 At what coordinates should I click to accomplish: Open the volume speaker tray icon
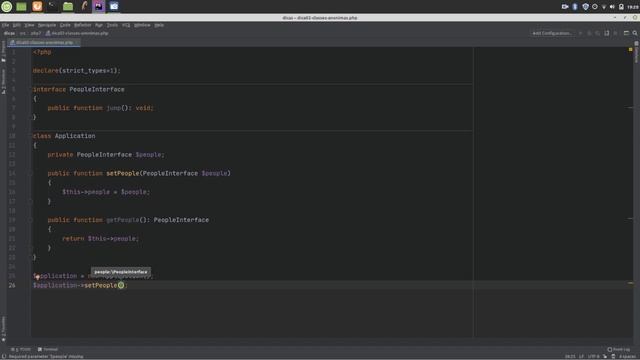point(612,7)
